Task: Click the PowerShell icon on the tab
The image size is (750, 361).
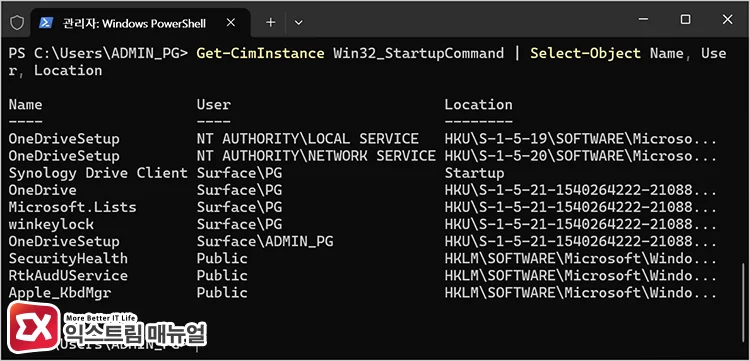Action: (46, 22)
